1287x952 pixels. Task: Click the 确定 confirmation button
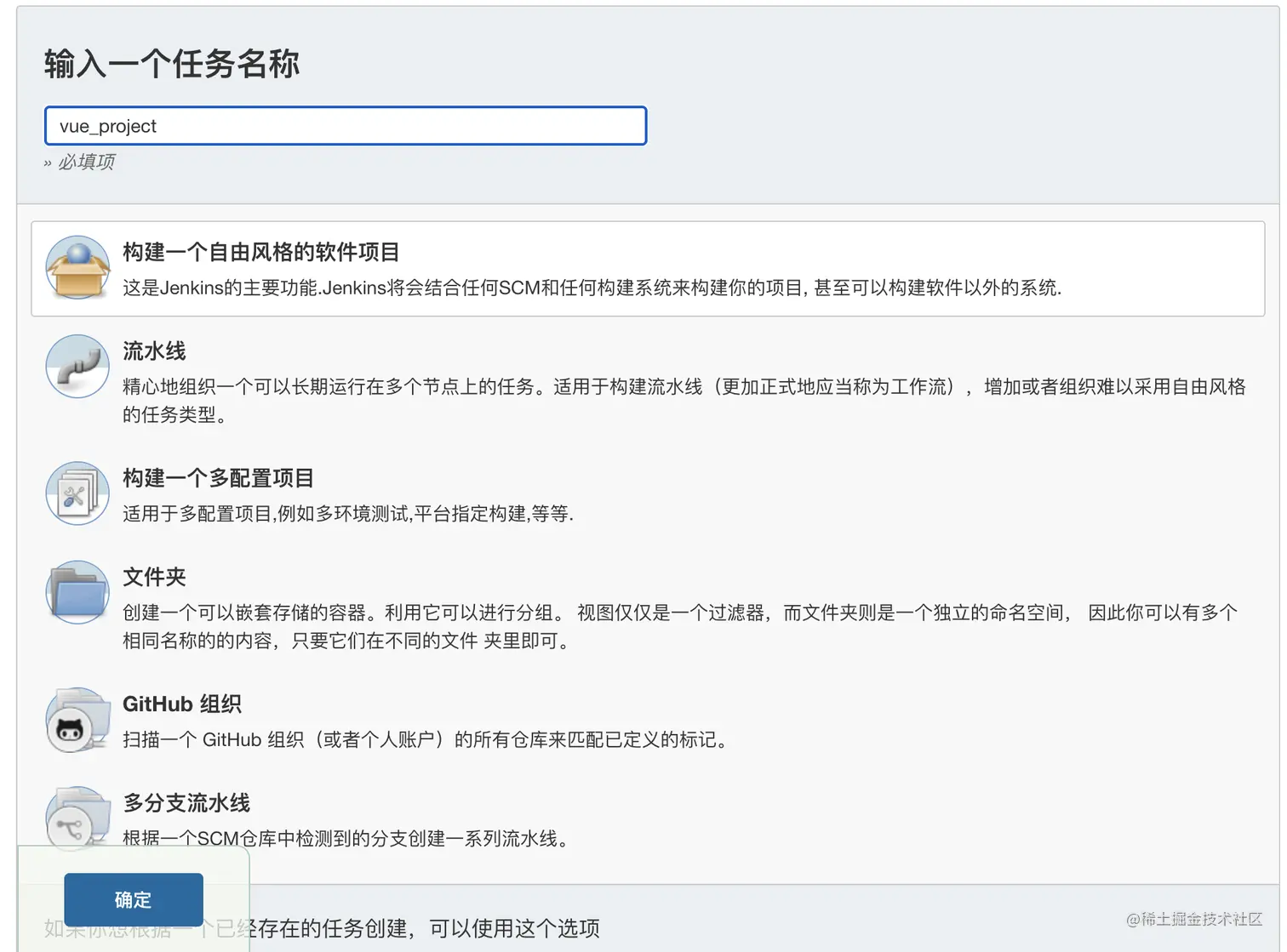(x=133, y=899)
